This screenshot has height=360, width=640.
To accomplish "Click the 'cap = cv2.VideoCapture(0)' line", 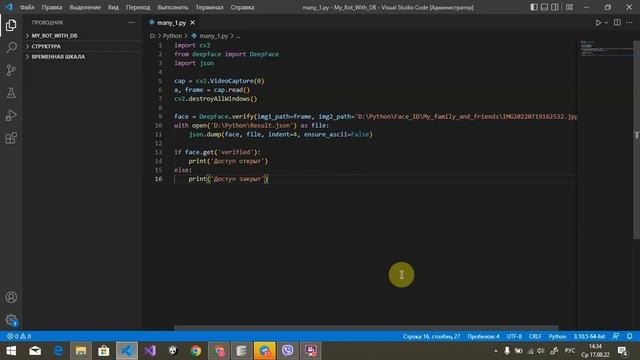I will 219,81.
